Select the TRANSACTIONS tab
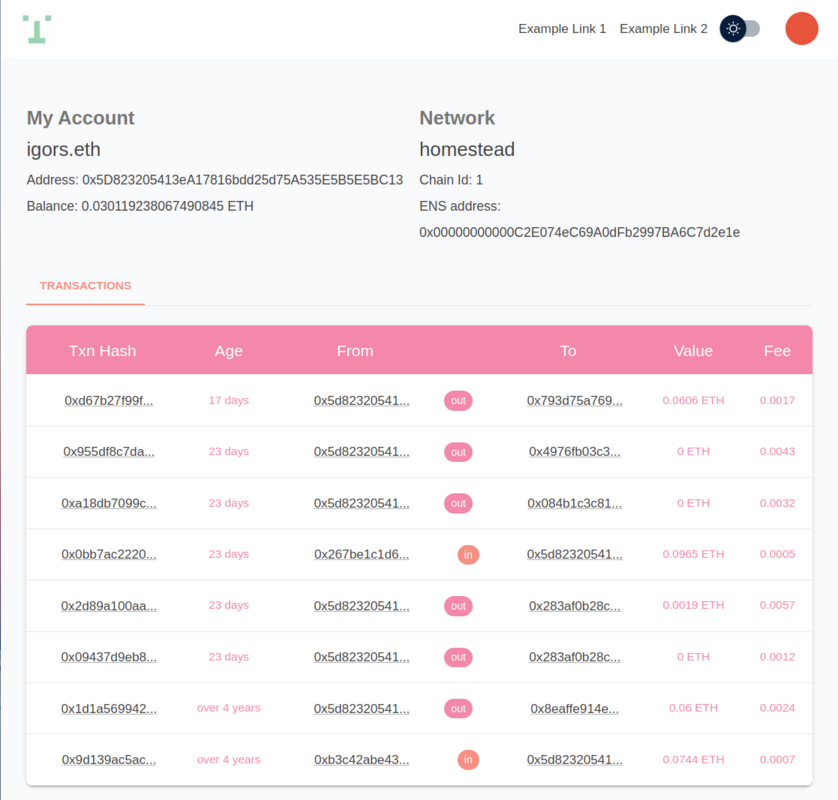838x800 pixels. [86, 286]
